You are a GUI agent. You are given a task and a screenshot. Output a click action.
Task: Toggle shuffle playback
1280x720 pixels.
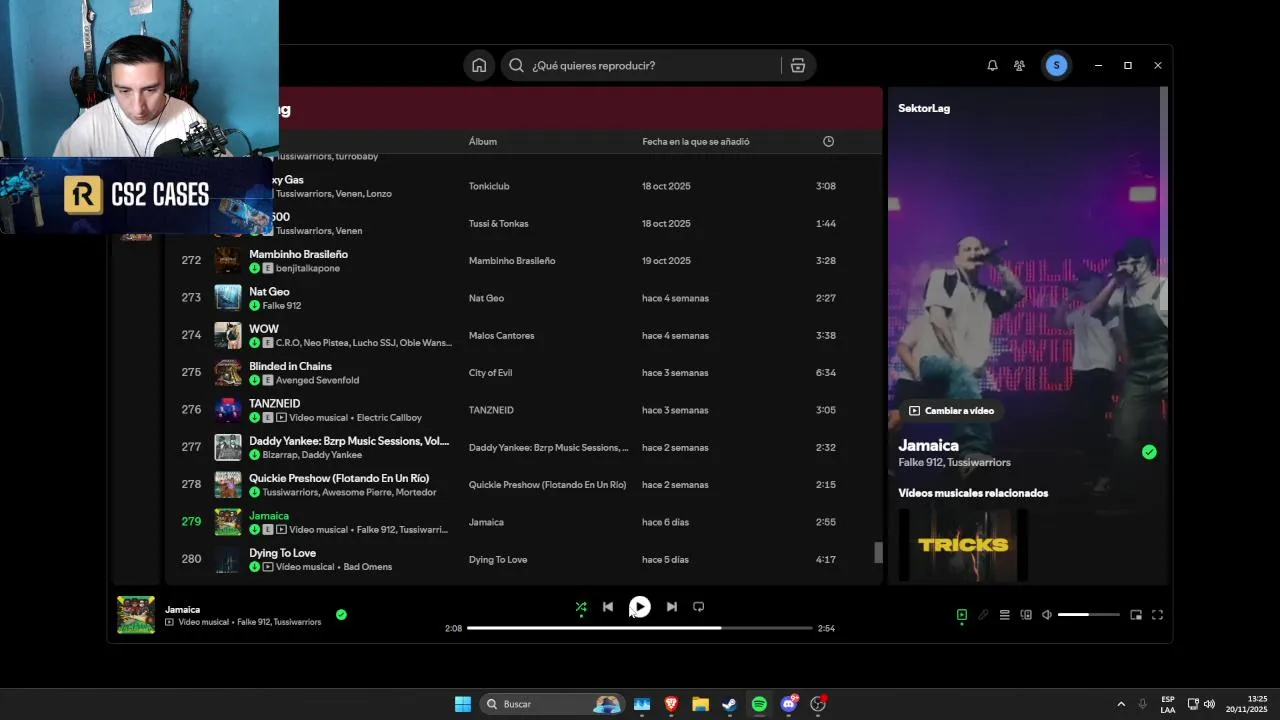coord(581,607)
